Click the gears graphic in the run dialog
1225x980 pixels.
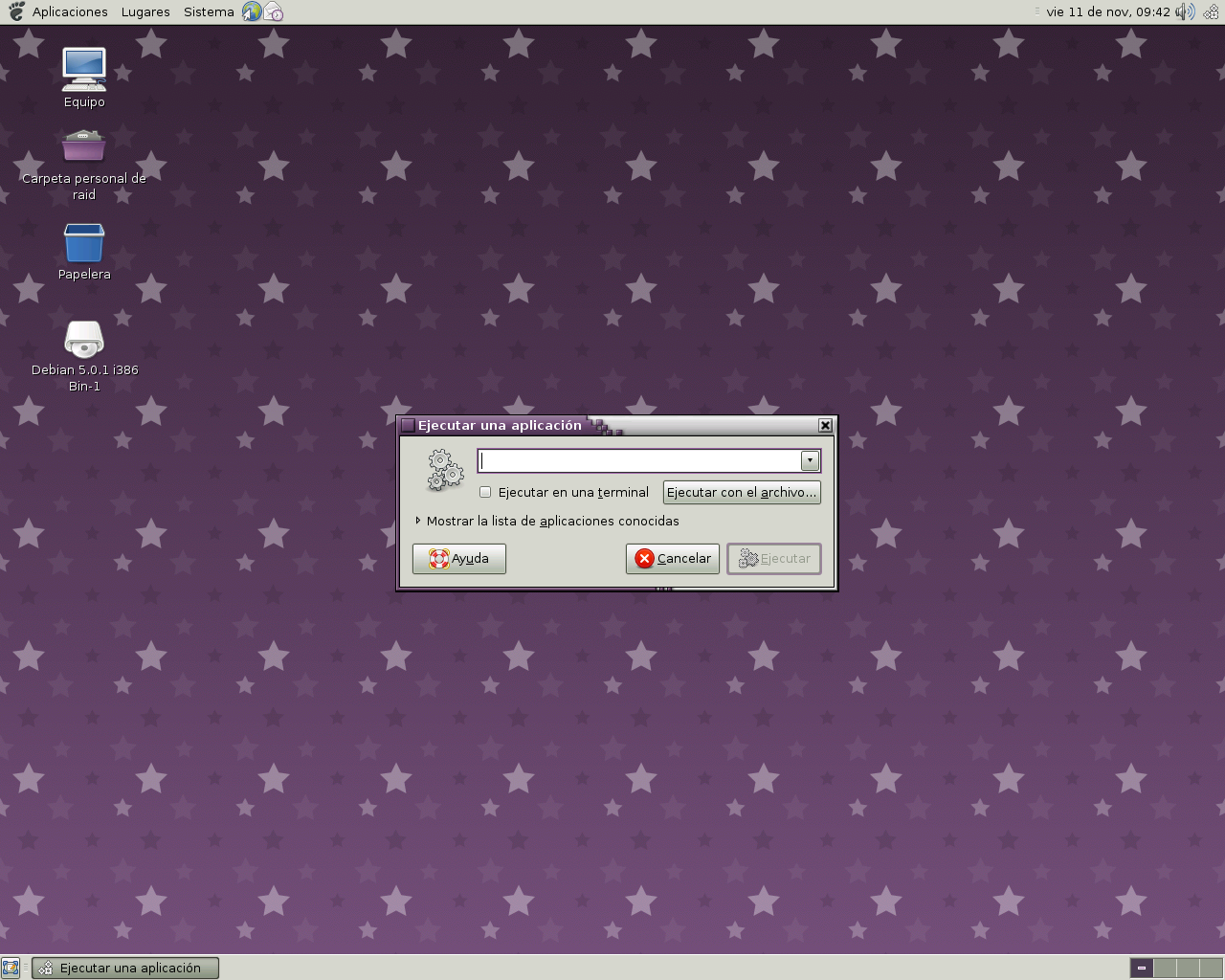[x=444, y=470]
